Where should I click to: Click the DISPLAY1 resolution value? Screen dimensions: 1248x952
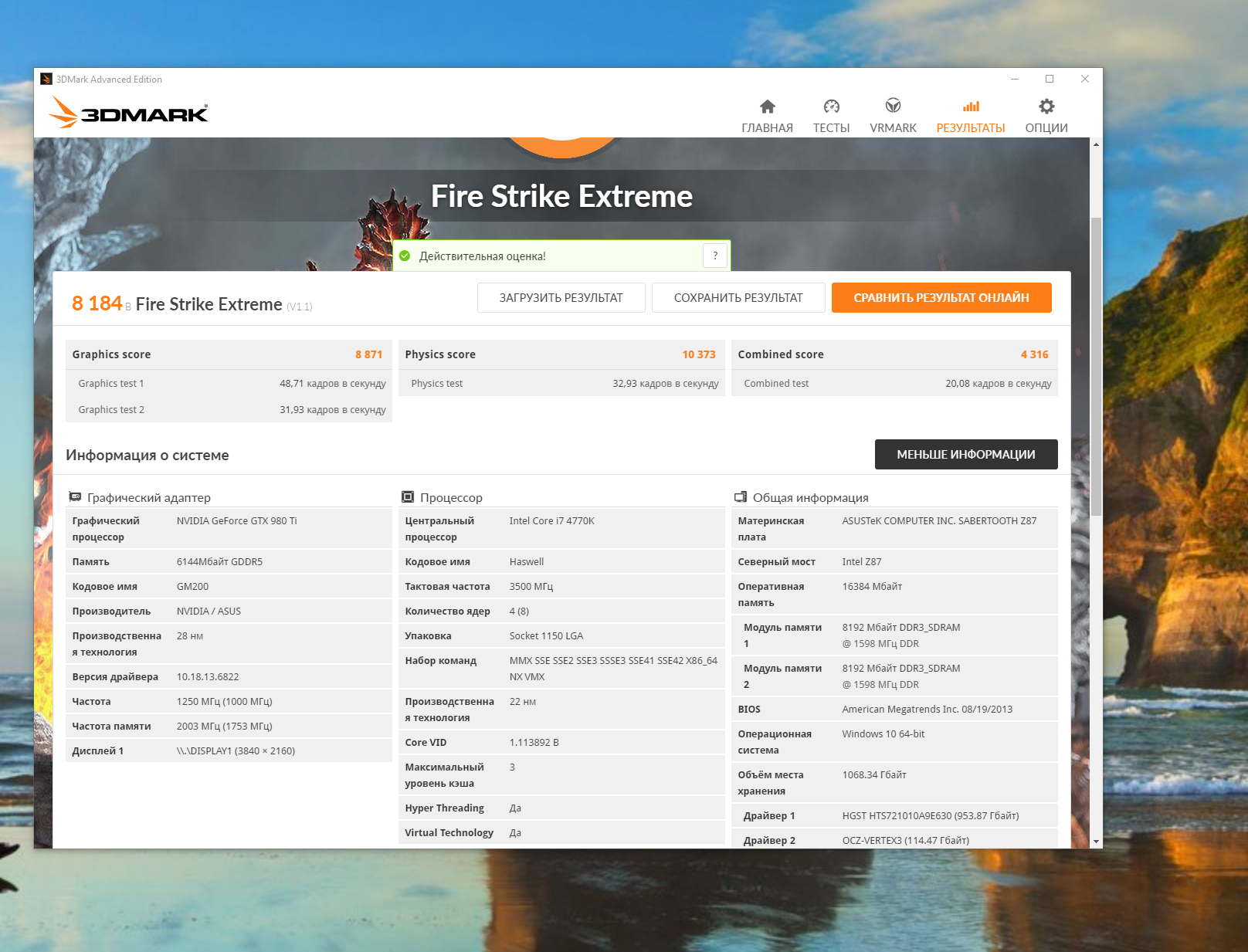(x=236, y=751)
